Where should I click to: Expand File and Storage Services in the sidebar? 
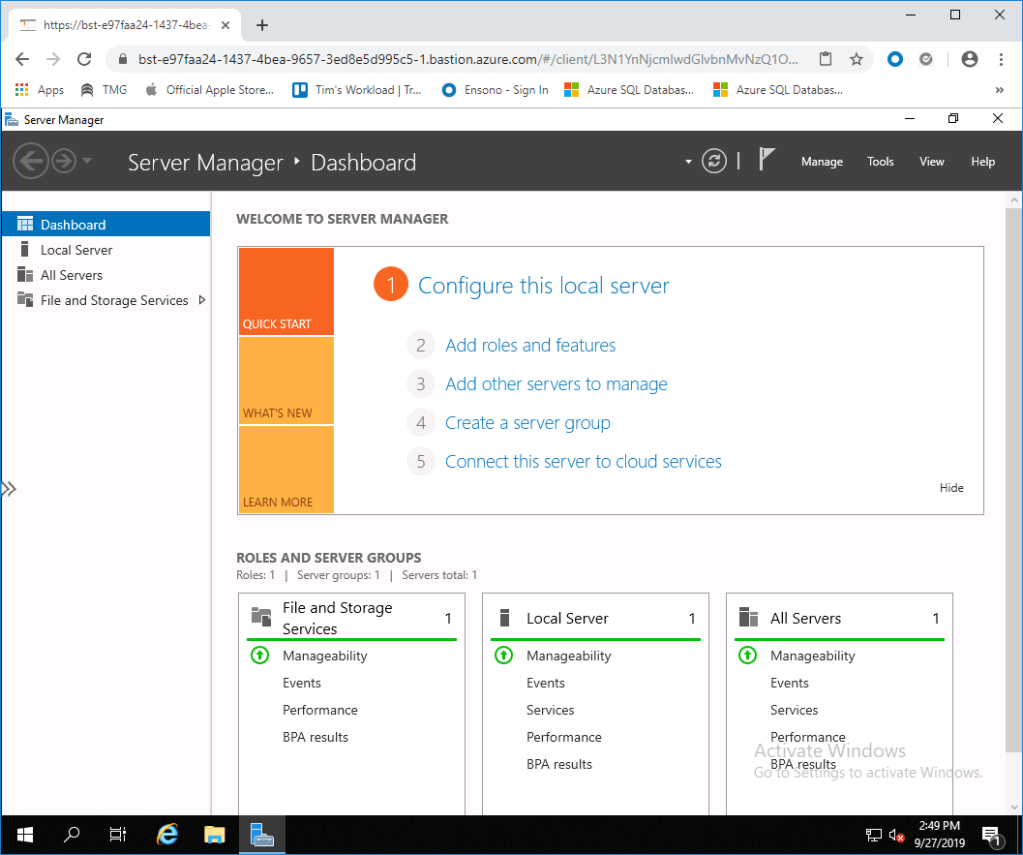coord(199,300)
